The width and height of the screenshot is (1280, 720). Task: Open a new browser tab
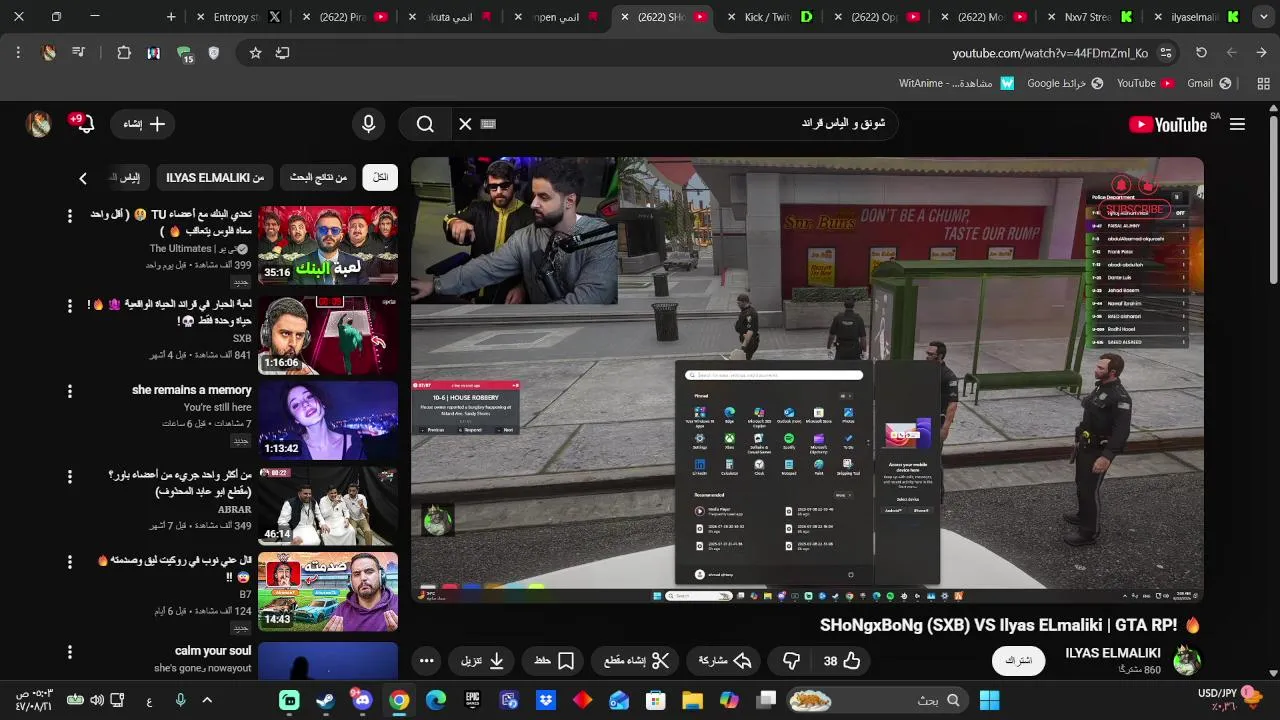[x=171, y=17]
